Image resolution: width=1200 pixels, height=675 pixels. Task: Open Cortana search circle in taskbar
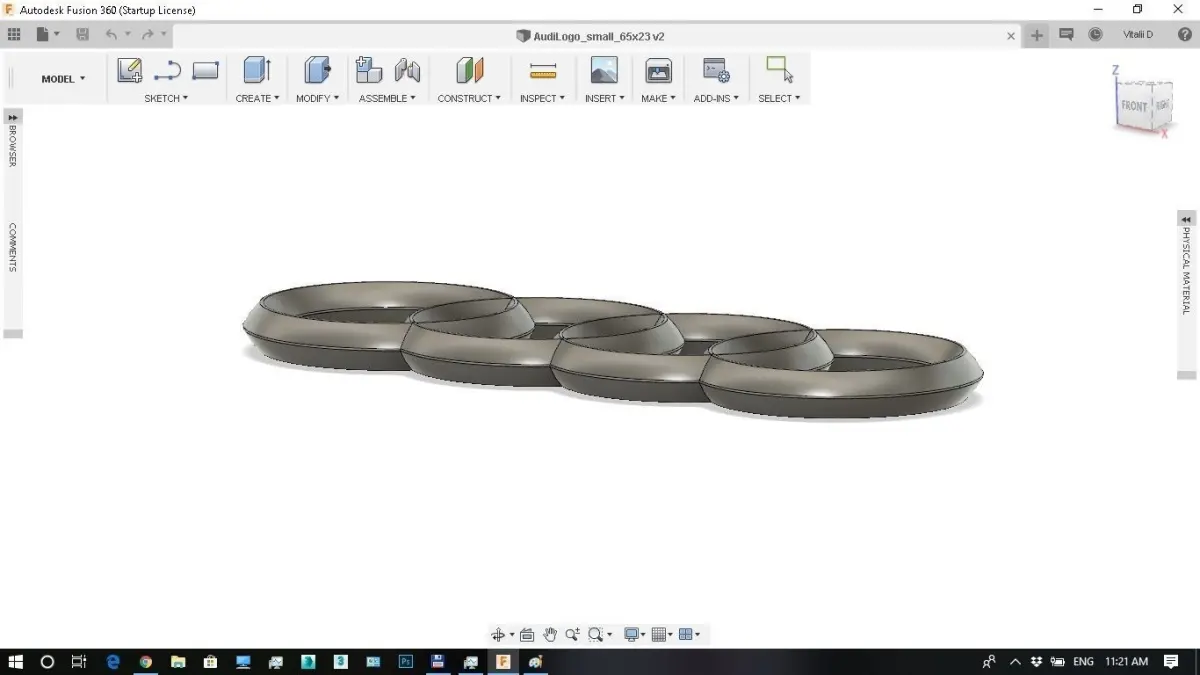point(47,661)
